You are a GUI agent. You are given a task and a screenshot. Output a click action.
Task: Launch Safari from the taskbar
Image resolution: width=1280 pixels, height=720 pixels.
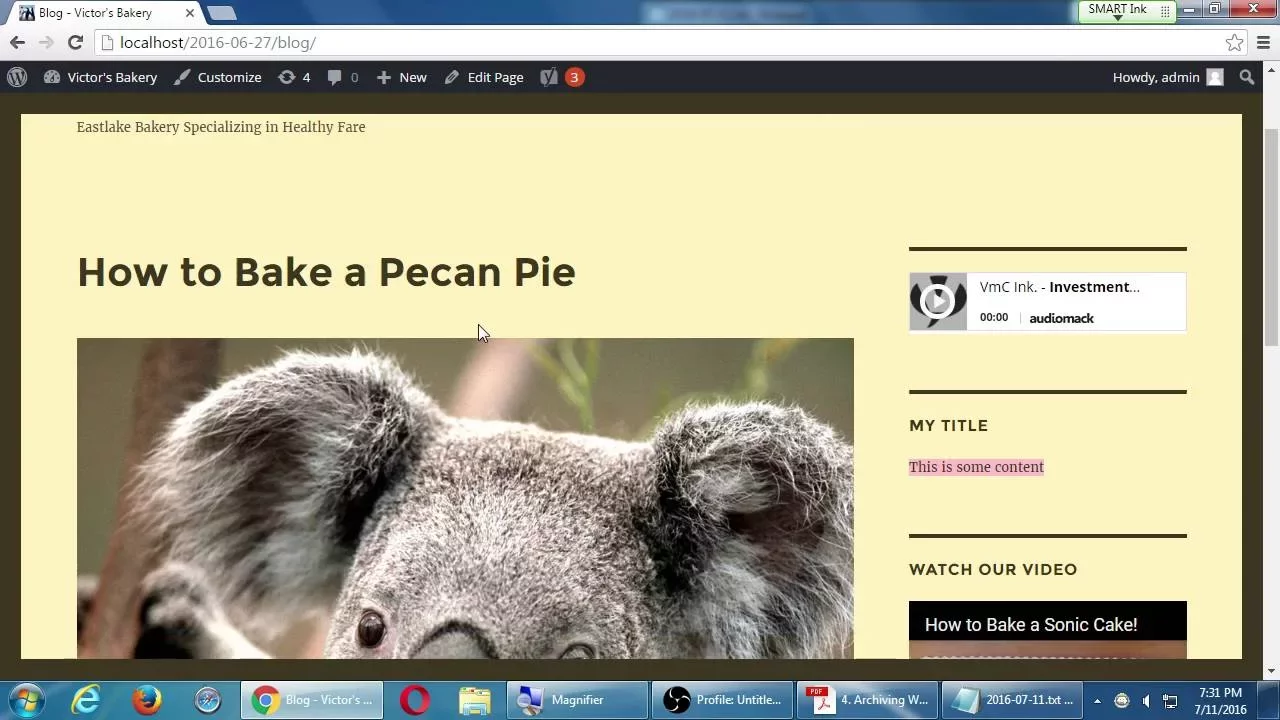[207, 700]
